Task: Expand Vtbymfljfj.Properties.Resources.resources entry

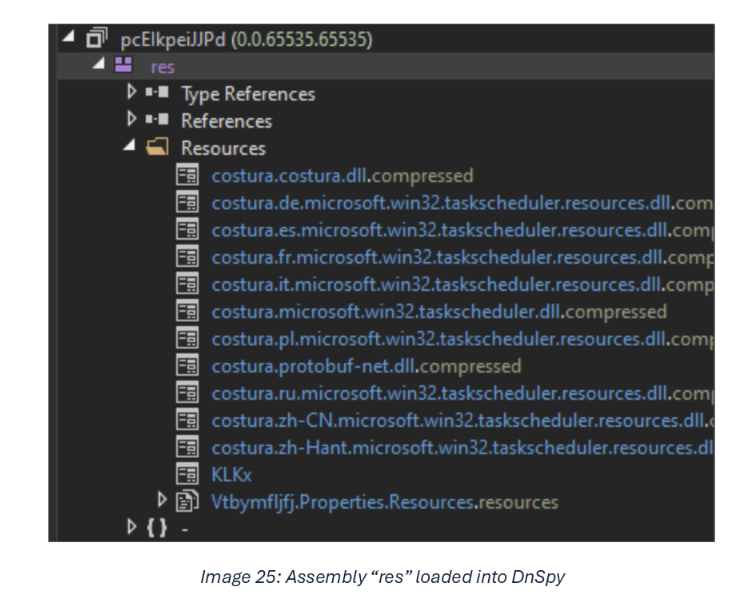Action: tap(162, 500)
